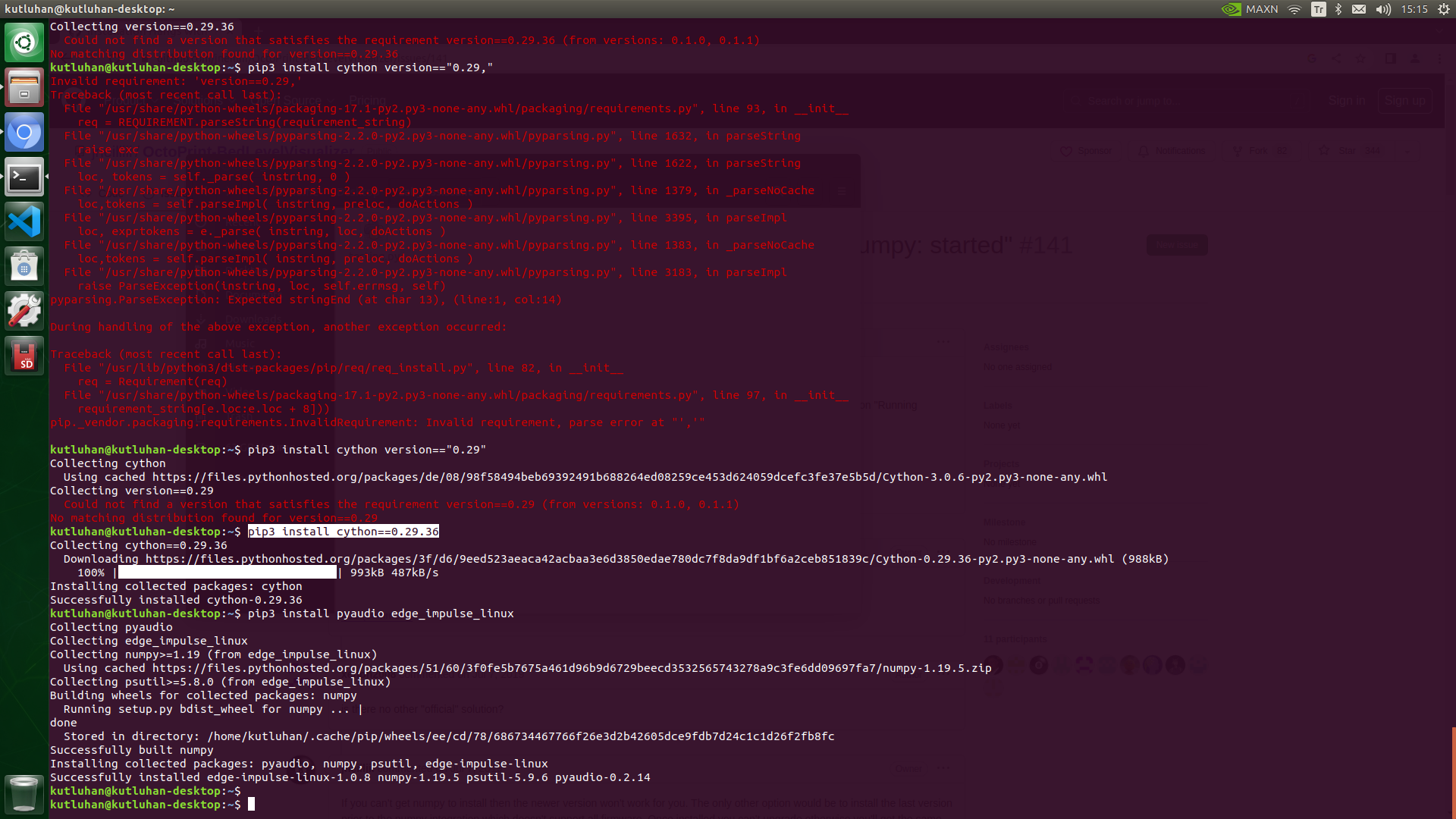Open the mail messaging indicator
This screenshot has width=1456, height=819.
1359,9
